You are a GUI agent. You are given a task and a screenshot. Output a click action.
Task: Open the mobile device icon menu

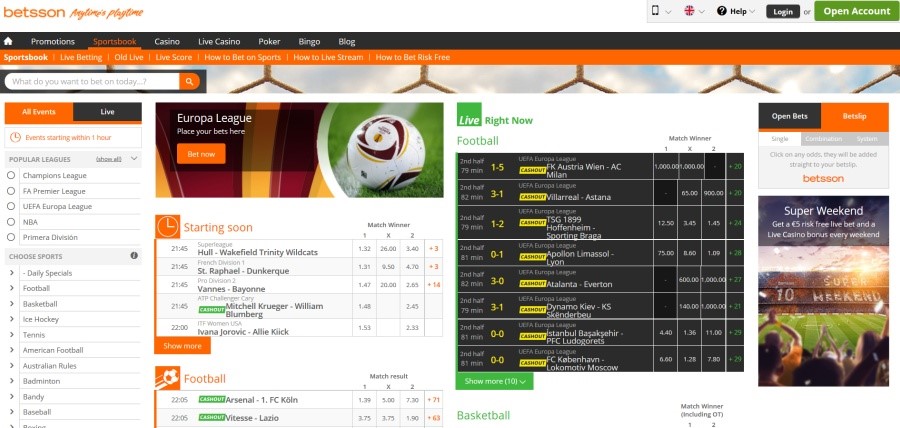pos(655,11)
